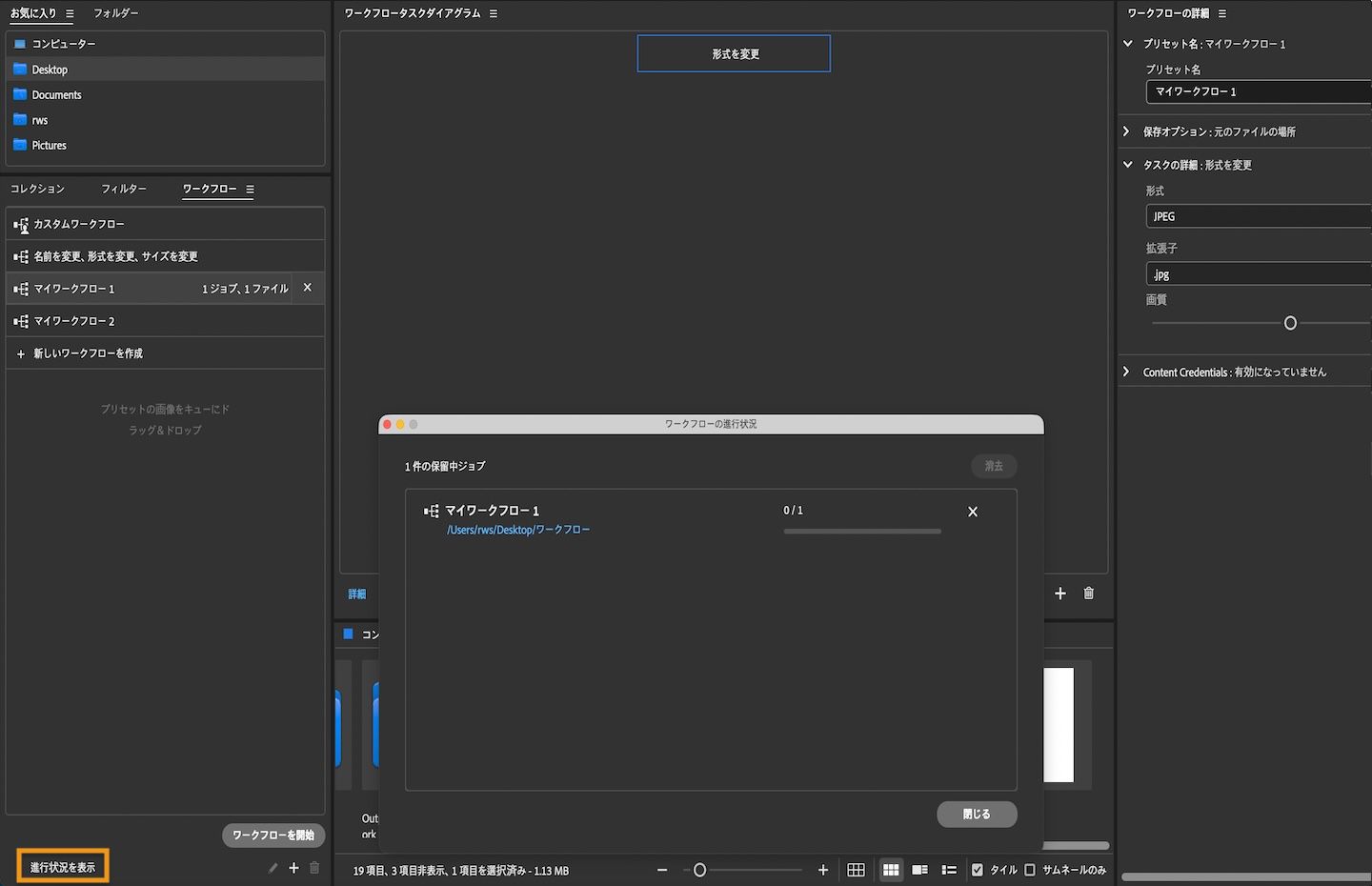Click the コンピューター icon in favorites
1372x886 pixels.
click(20, 44)
